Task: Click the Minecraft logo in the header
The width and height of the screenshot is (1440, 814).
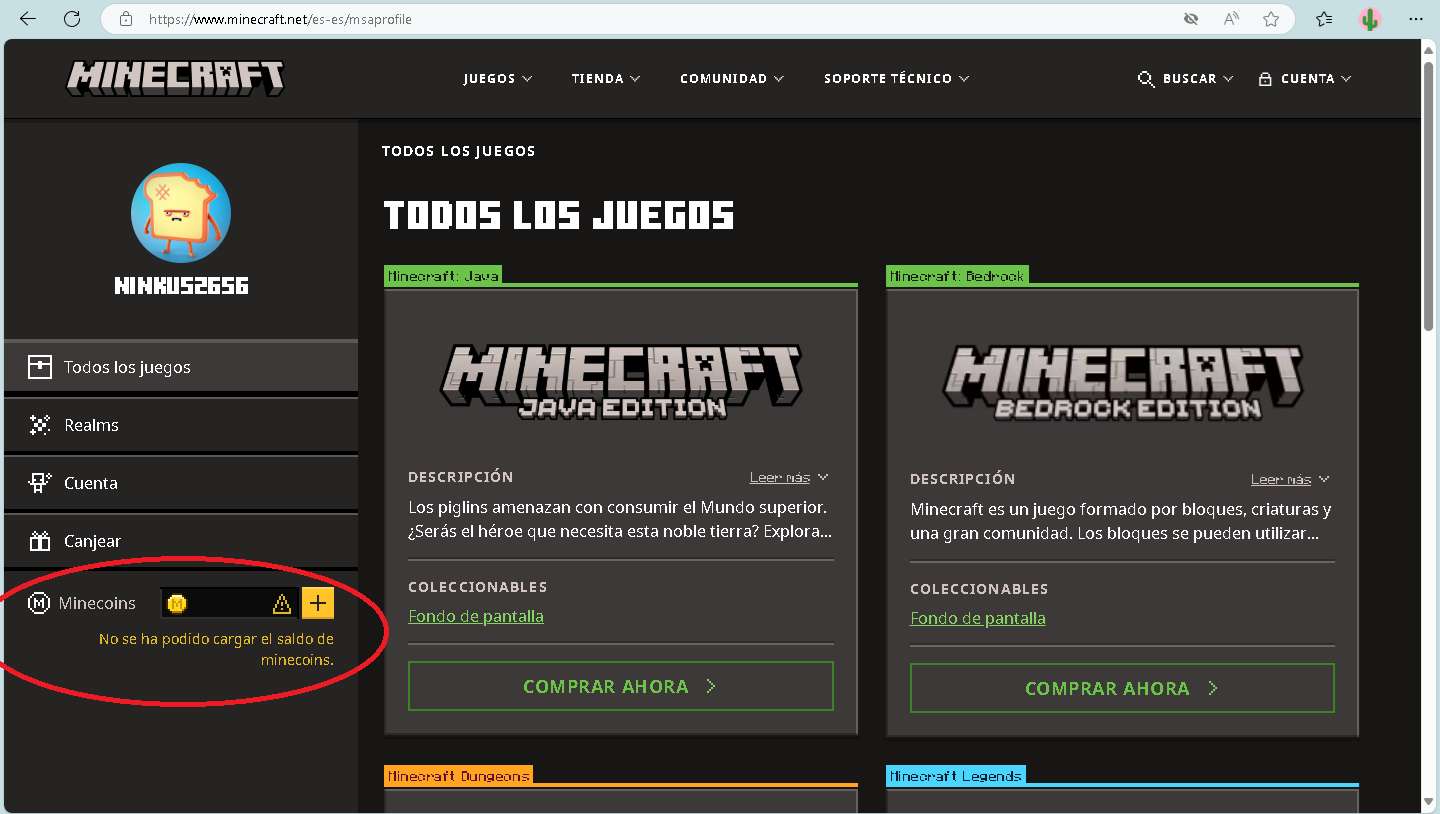Action: [175, 78]
